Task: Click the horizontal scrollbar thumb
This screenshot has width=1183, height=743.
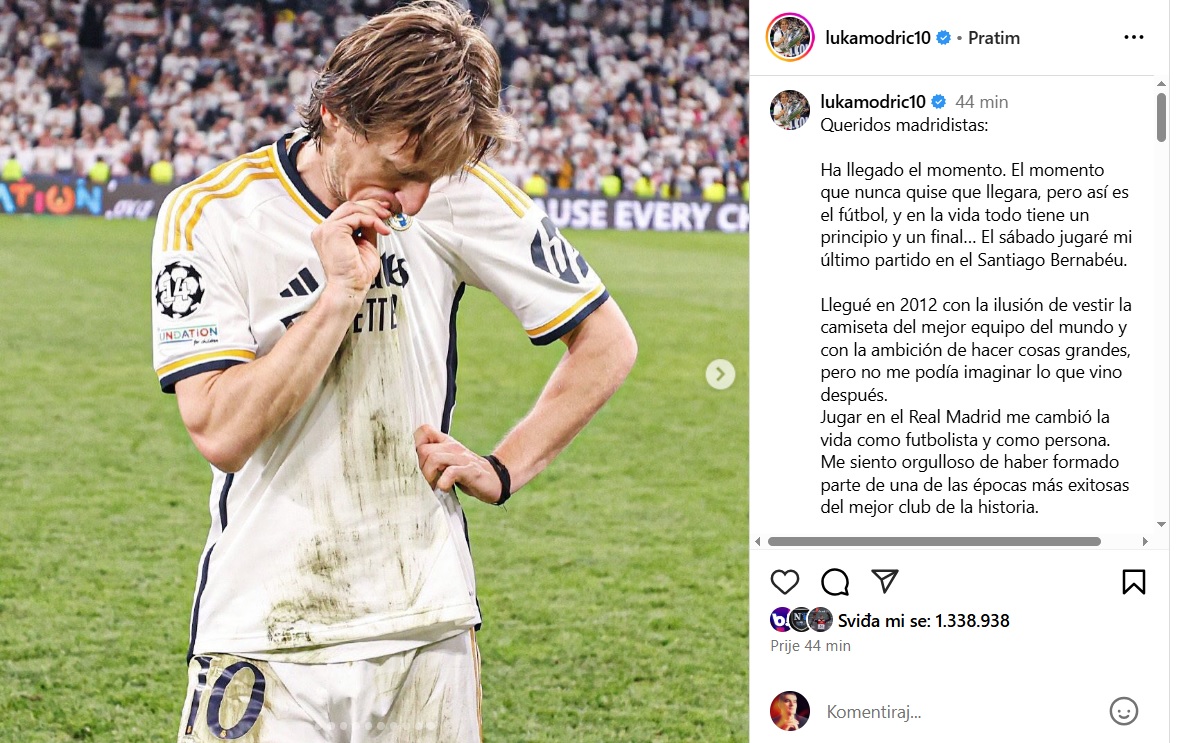Action: (934, 542)
